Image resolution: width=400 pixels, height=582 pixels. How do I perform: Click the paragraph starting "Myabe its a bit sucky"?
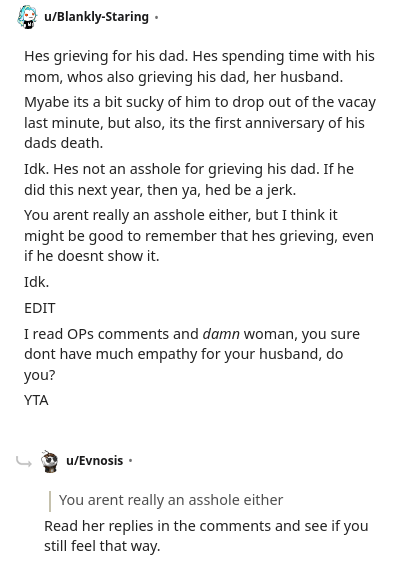click(200, 122)
